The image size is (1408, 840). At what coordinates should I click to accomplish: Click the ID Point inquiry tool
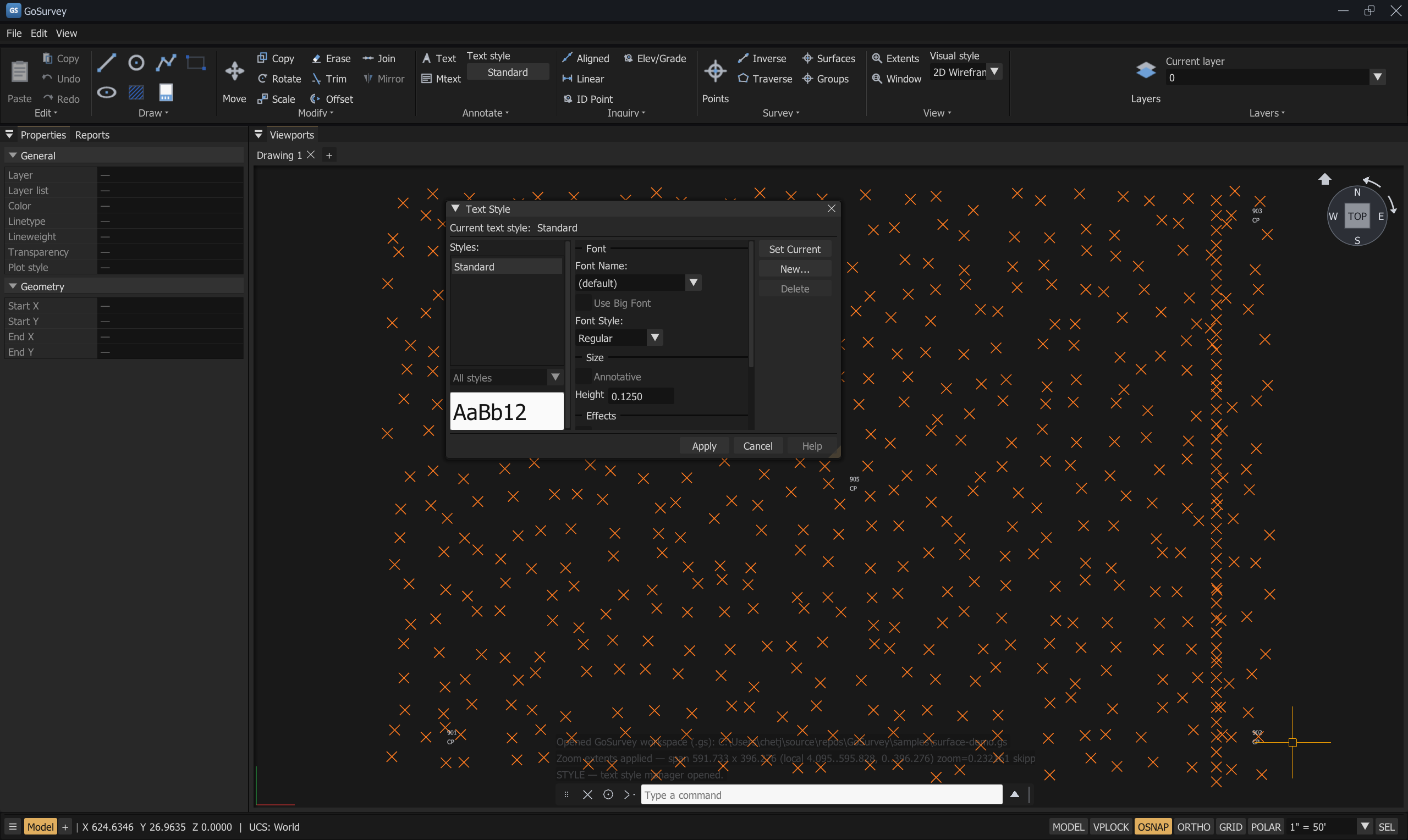[x=587, y=99]
